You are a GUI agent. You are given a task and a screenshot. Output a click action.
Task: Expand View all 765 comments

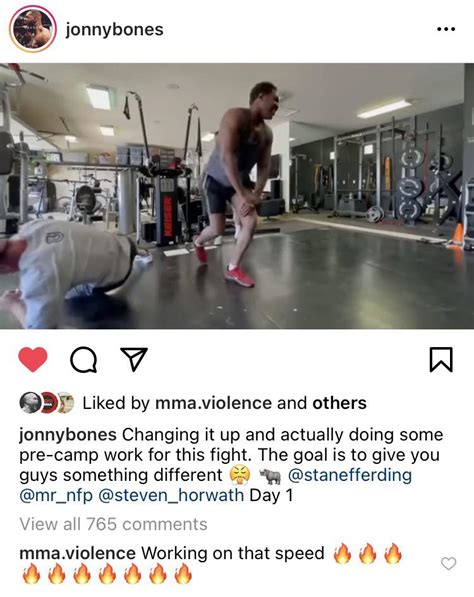click(113, 524)
